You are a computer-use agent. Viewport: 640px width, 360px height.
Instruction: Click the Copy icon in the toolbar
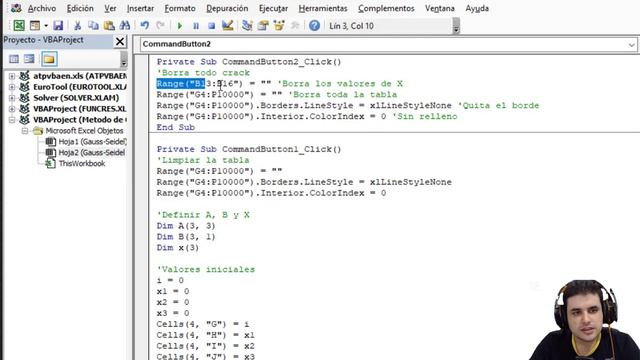(x=93, y=26)
